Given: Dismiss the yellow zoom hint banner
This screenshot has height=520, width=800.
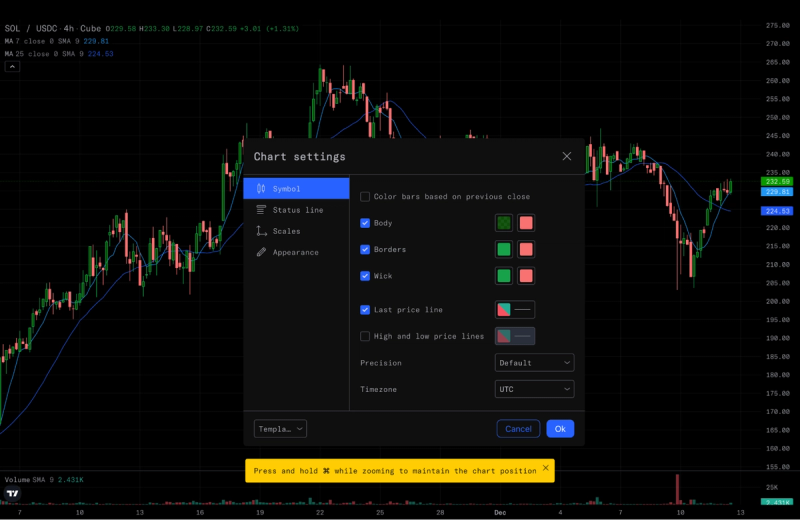Looking at the screenshot, I should pyautogui.click(x=545, y=467).
